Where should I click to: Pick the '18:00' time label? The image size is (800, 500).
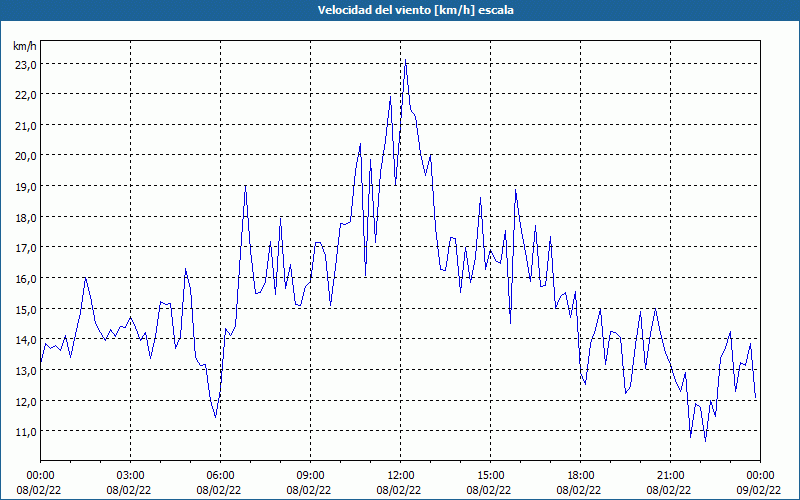(x=580, y=476)
